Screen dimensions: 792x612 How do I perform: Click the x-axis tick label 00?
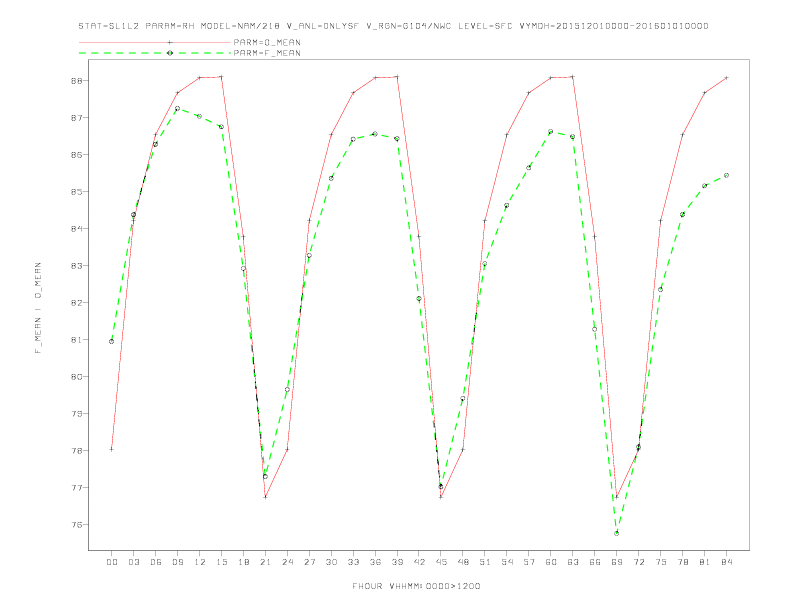click(x=112, y=562)
